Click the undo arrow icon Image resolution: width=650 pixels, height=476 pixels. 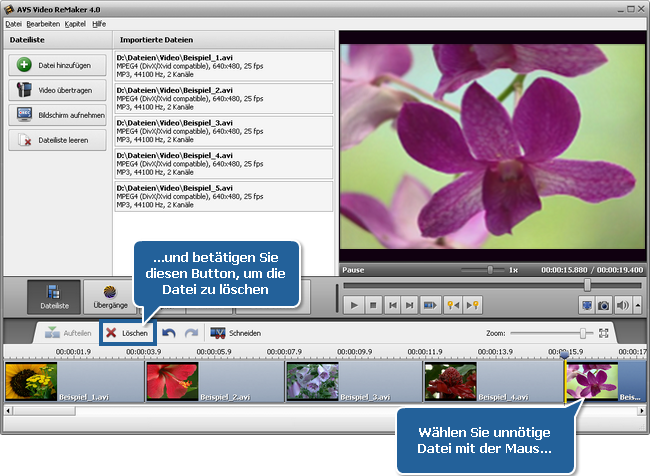click(169, 333)
